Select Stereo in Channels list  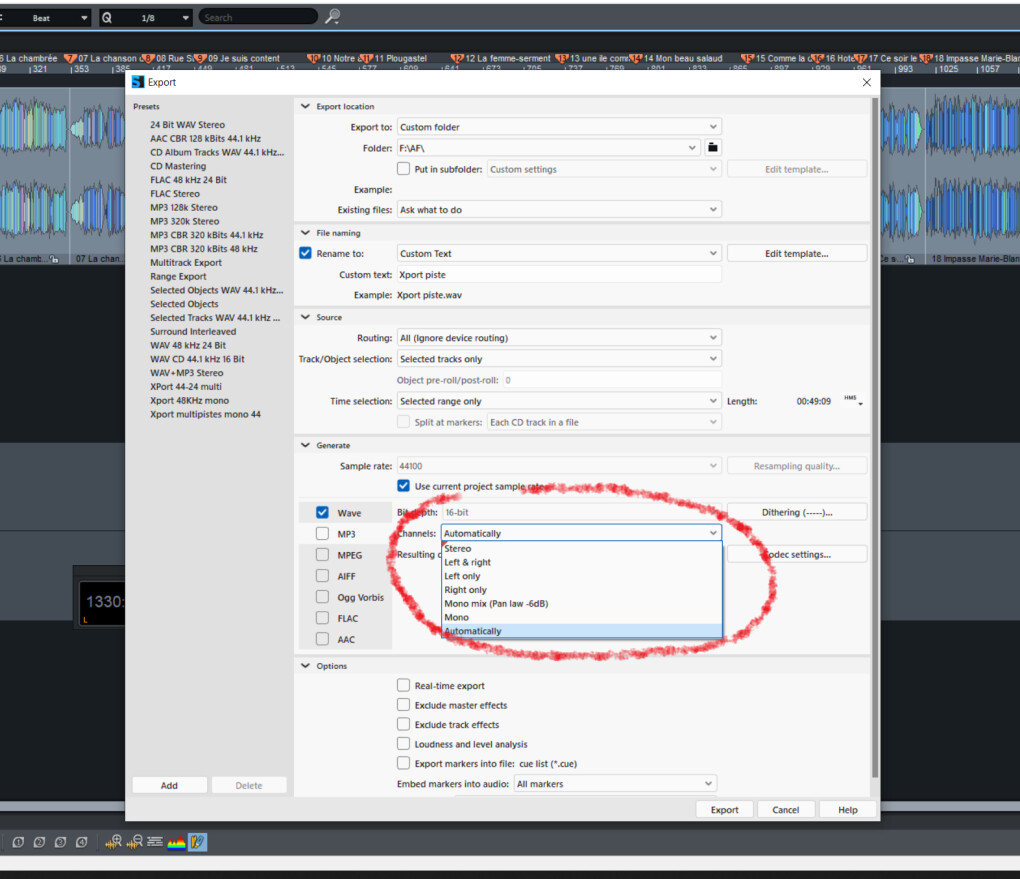(x=582, y=548)
